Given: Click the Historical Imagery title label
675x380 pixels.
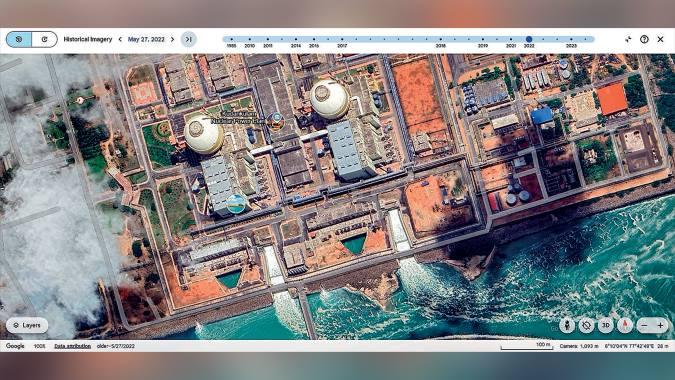Looking at the screenshot, I should (88, 39).
